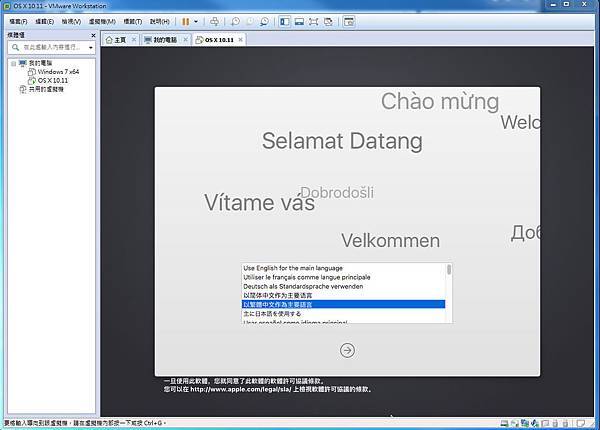Minimize the VMware Workstation window
600x430 pixels.
[553, 5]
